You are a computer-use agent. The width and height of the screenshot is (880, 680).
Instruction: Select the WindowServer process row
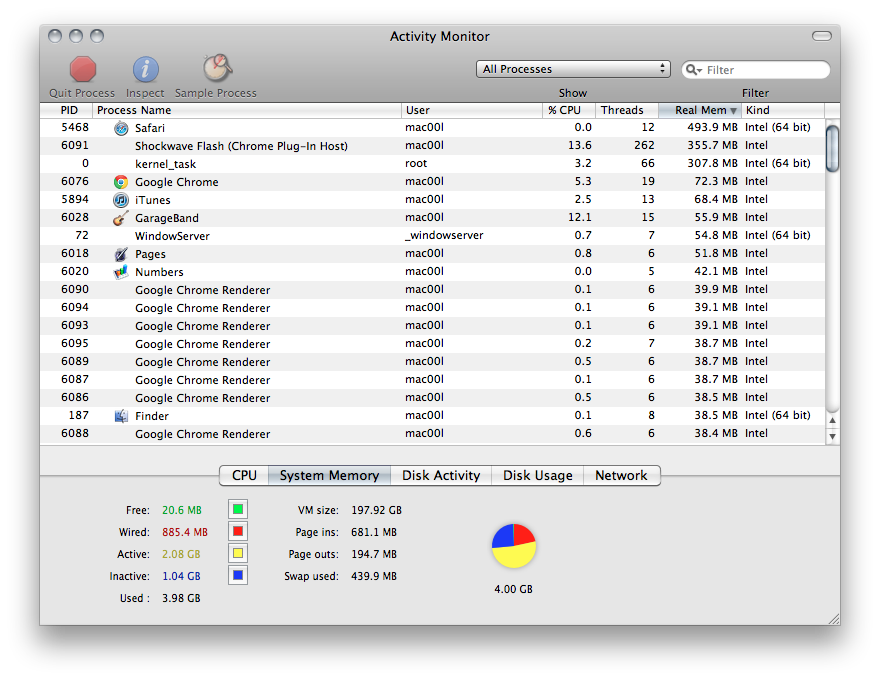(x=432, y=236)
